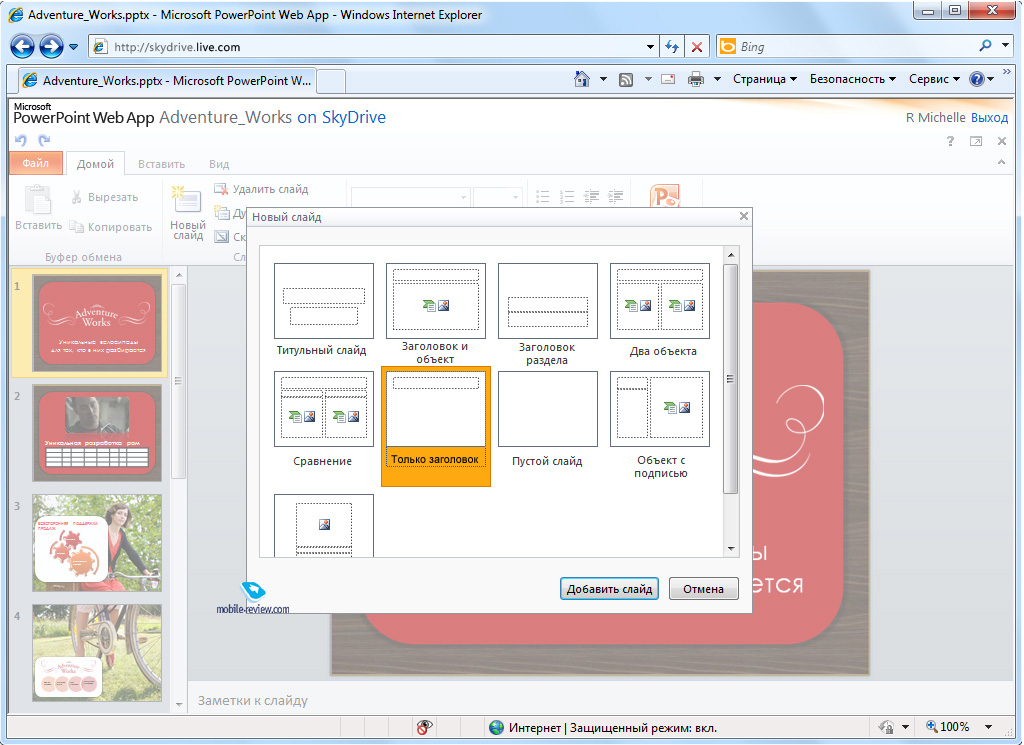Select slide 4 thumbnail with bicycle
This screenshot has height=745, width=1024.
97,653
